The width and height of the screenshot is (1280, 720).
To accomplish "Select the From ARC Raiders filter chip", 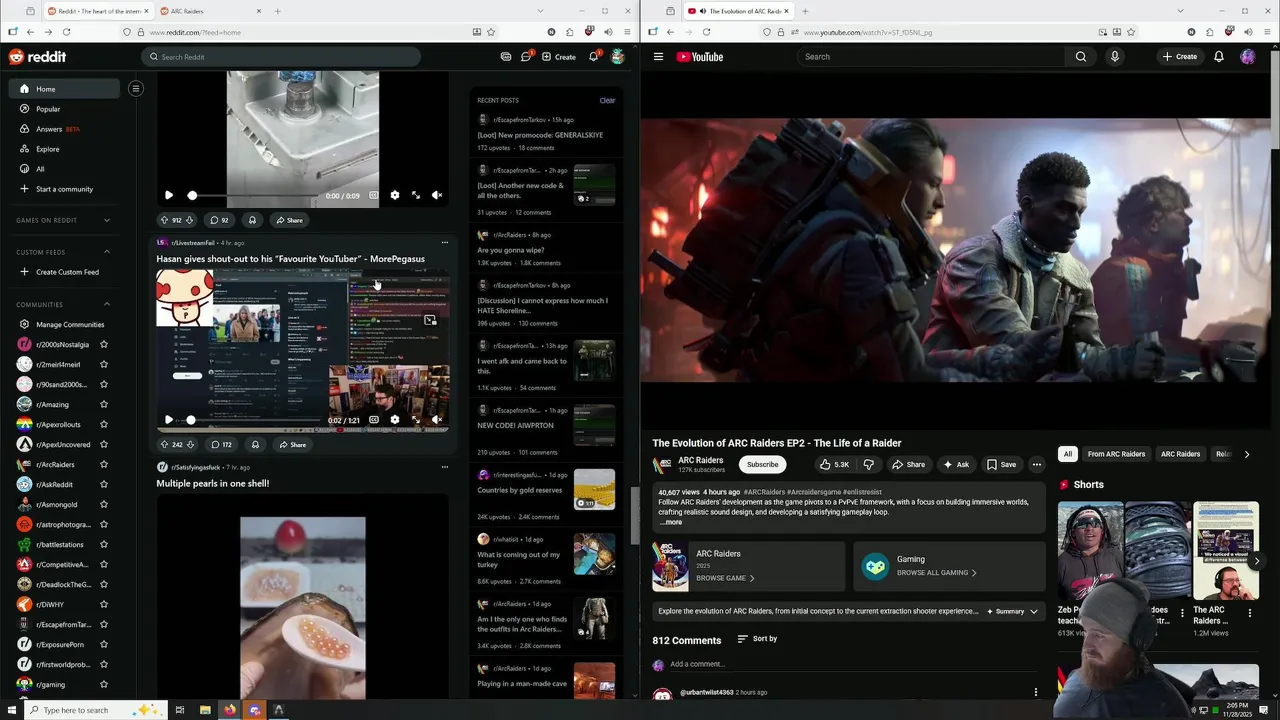I will (x=1116, y=454).
